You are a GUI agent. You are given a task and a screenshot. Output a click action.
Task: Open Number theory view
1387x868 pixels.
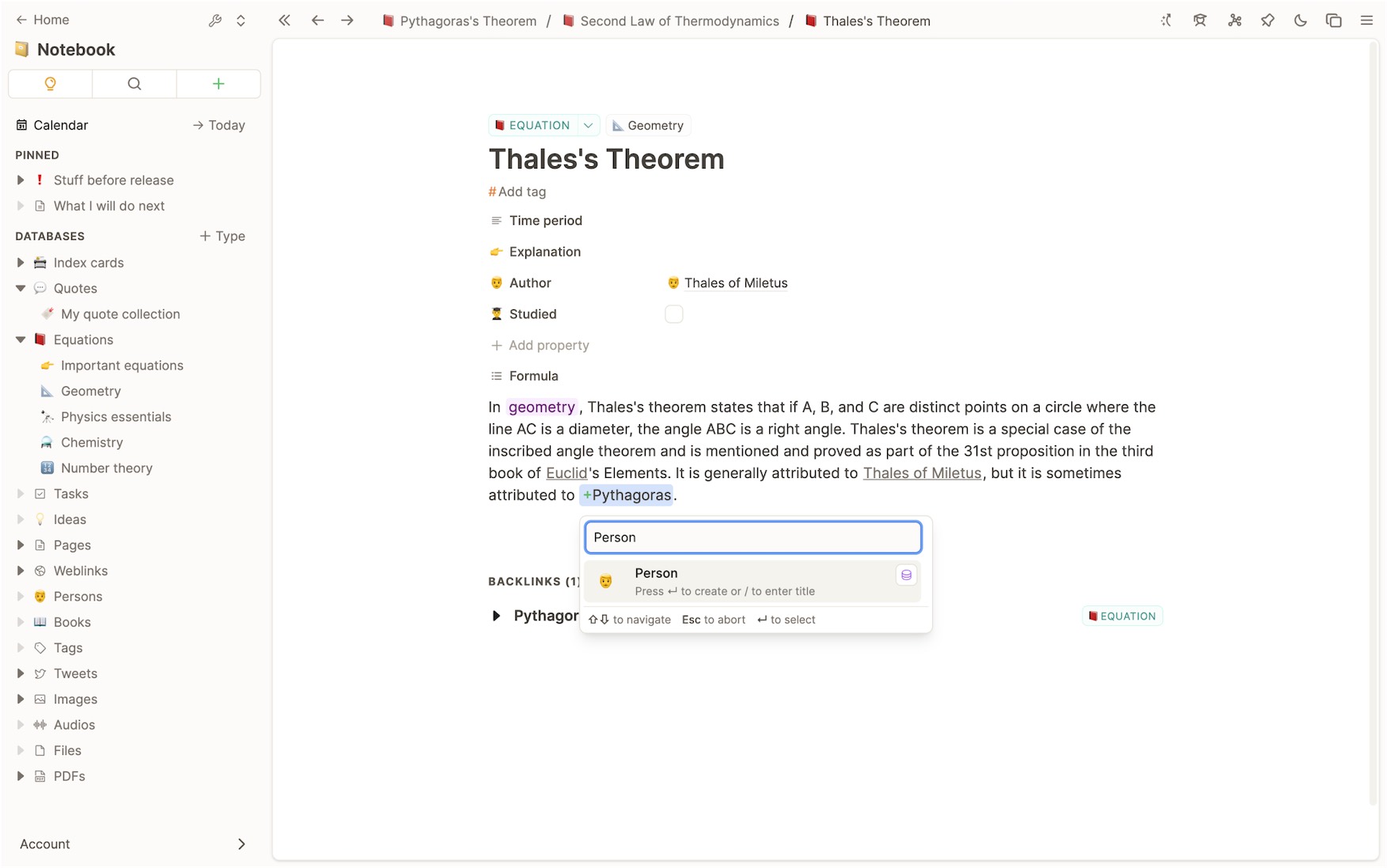[x=107, y=468]
